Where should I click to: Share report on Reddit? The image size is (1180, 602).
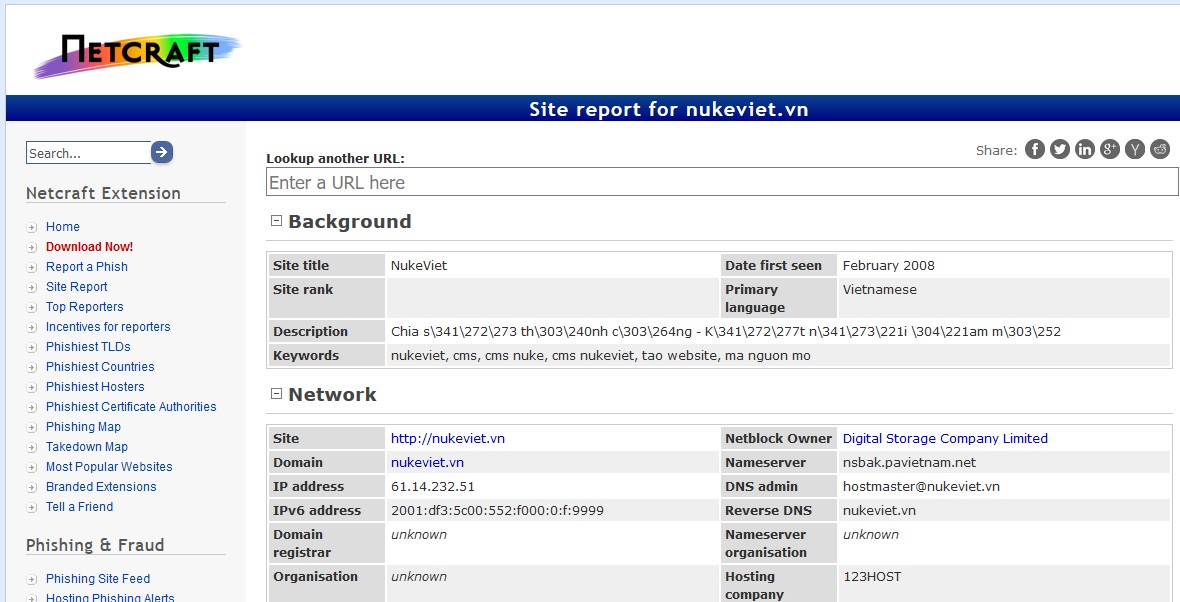click(x=1160, y=149)
